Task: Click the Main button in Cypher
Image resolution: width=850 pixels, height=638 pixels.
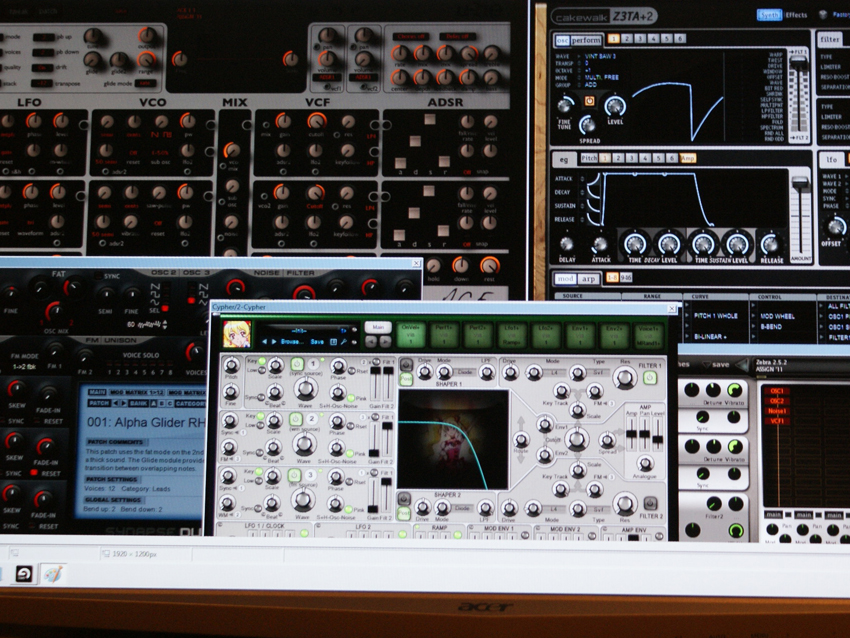Action: (378, 327)
